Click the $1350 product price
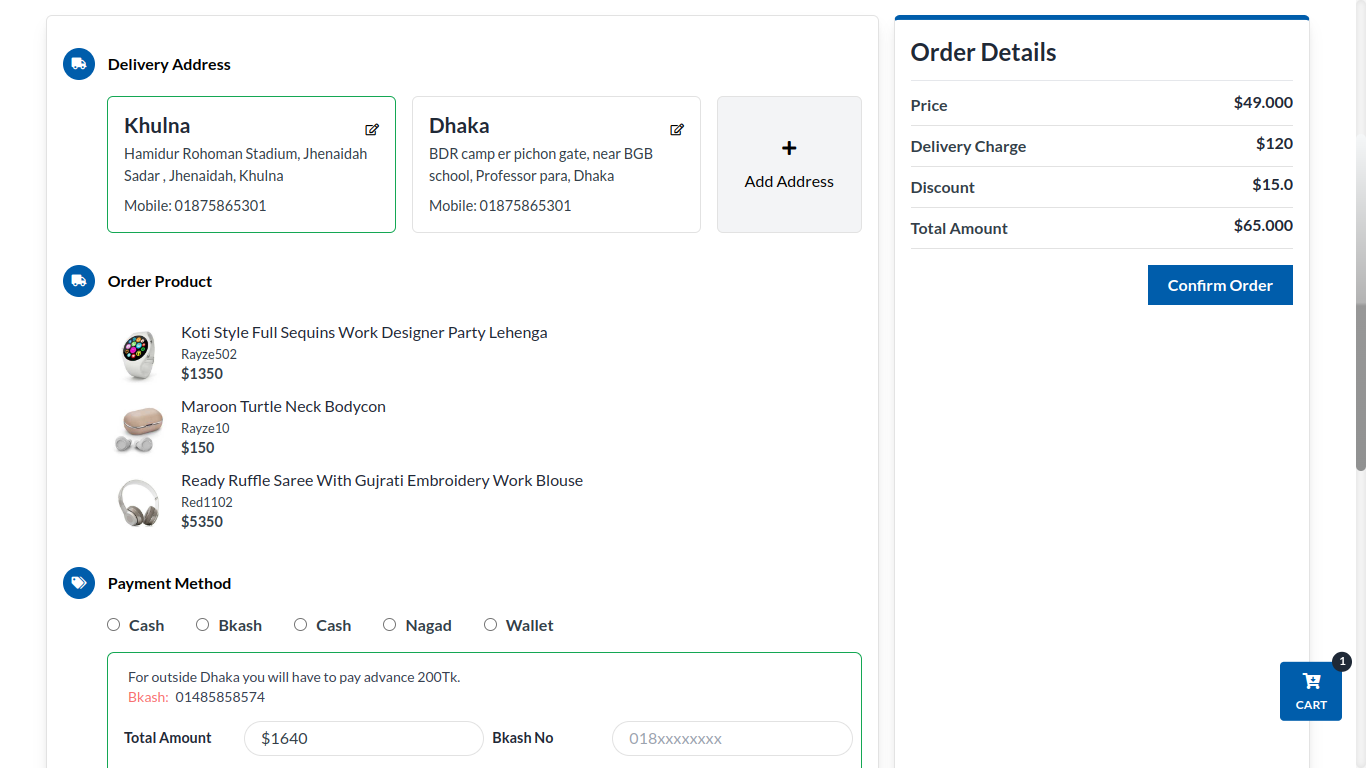The height and width of the screenshot is (768, 1366). pyautogui.click(x=202, y=374)
